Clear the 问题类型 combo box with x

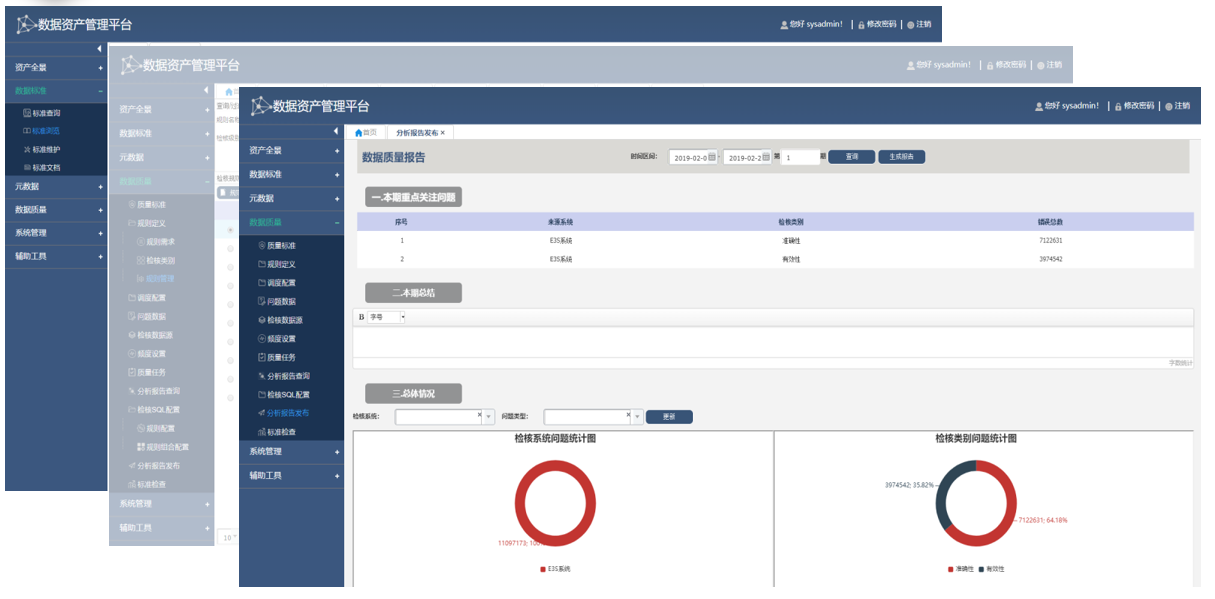point(628,414)
